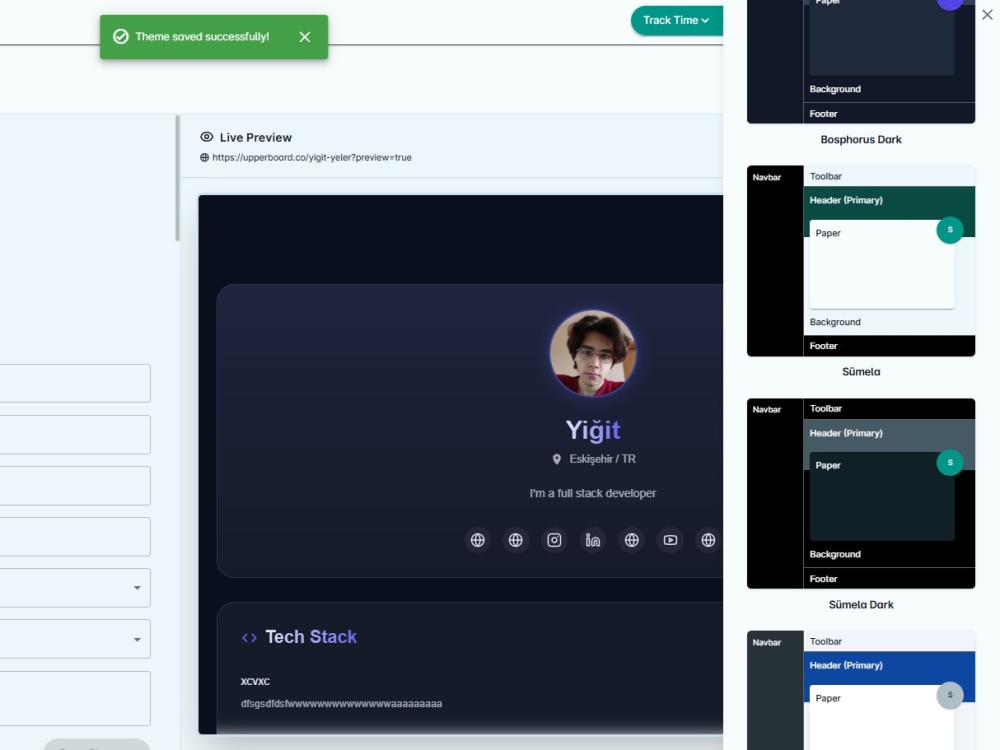
Task: Click the first empty form input field
Action: (x=75, y=383)
